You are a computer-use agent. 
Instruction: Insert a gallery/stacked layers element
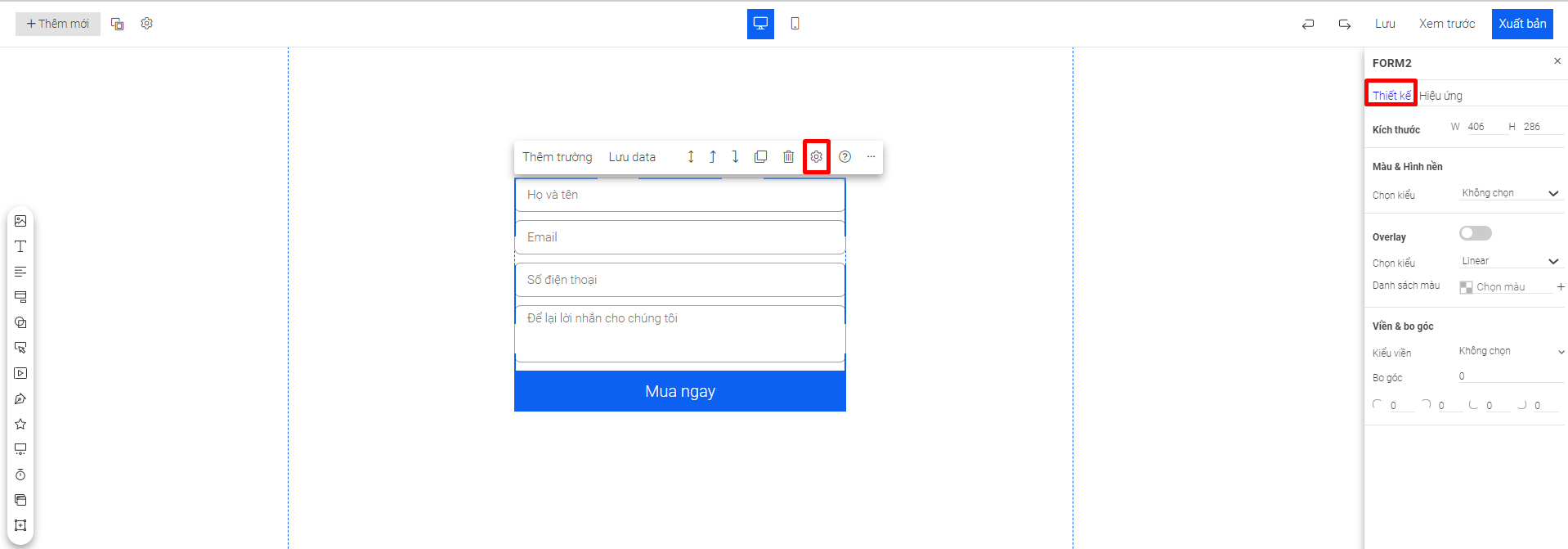click(20, 500)
